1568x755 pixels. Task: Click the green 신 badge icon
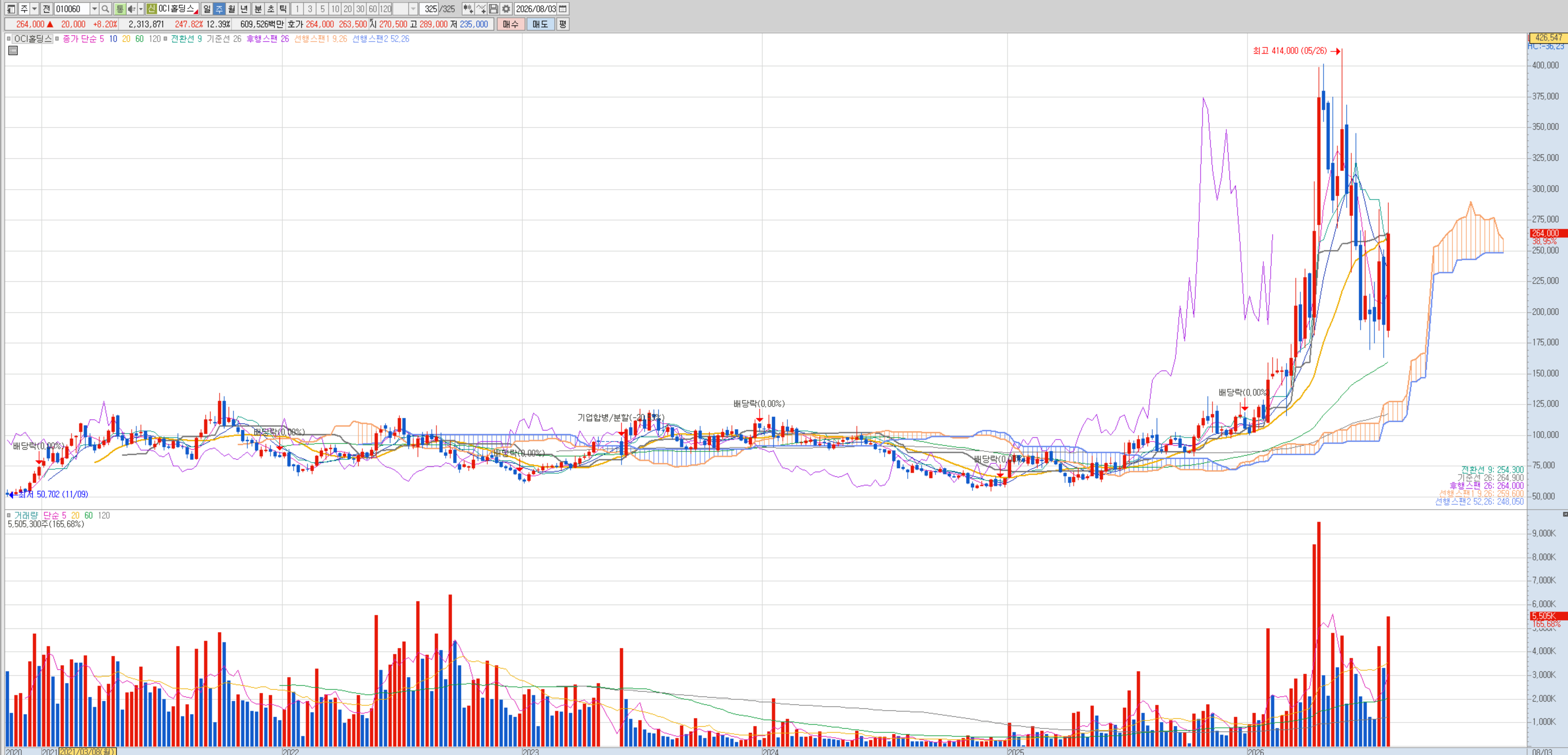pyautogui.click(x=152, y=8)
